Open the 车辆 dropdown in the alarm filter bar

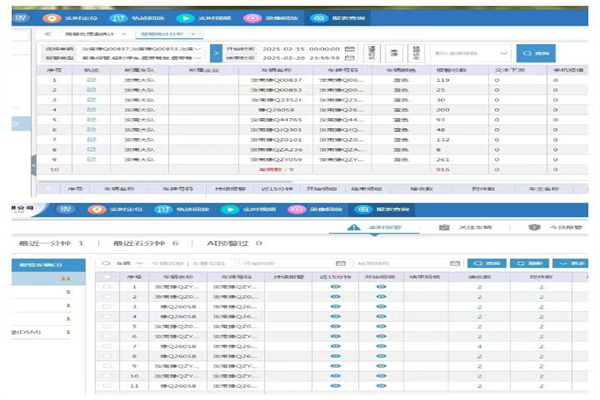pyautogui.click(x=124, y=263)
